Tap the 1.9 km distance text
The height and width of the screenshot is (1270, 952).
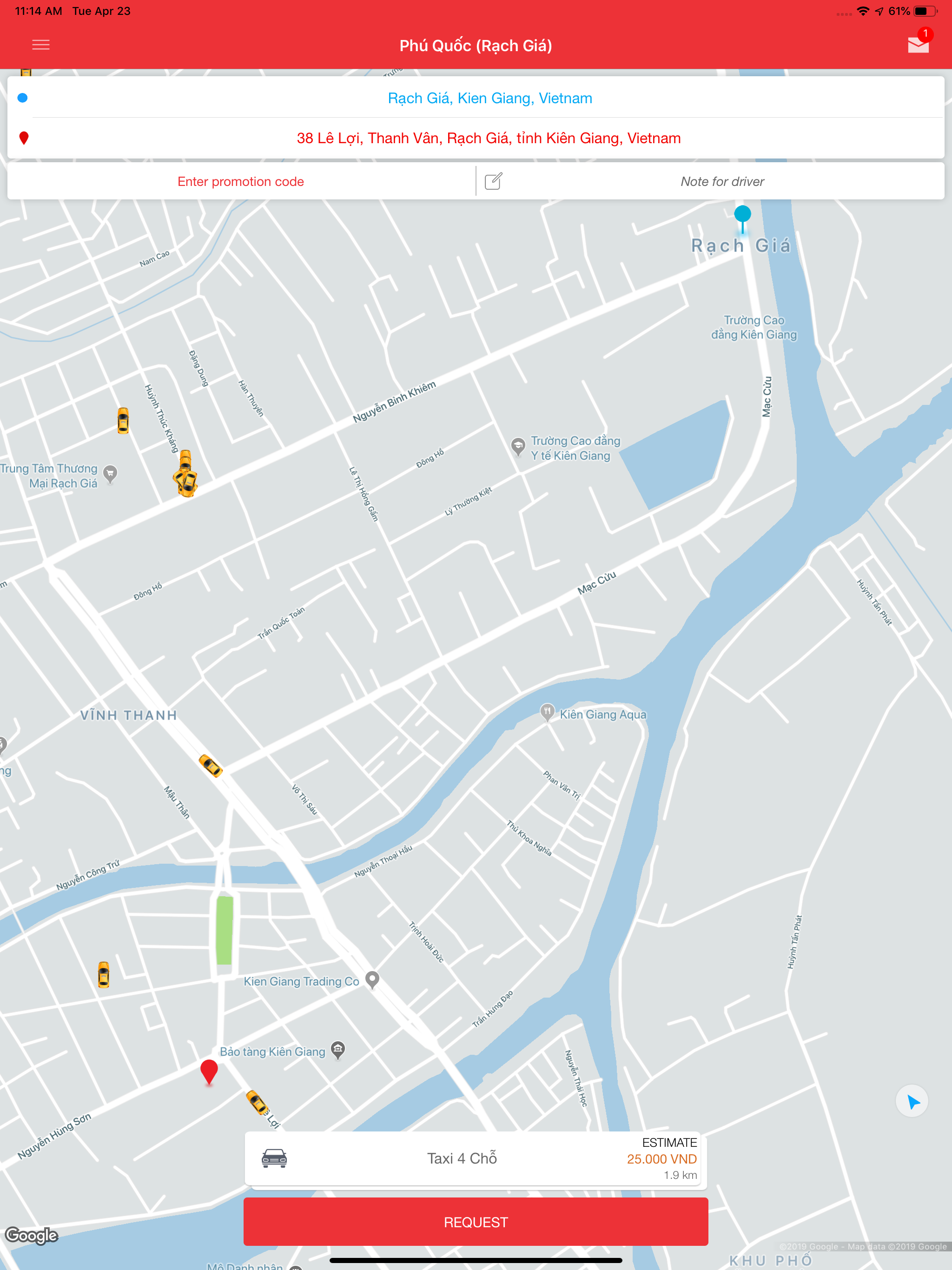coord(681,1175)
